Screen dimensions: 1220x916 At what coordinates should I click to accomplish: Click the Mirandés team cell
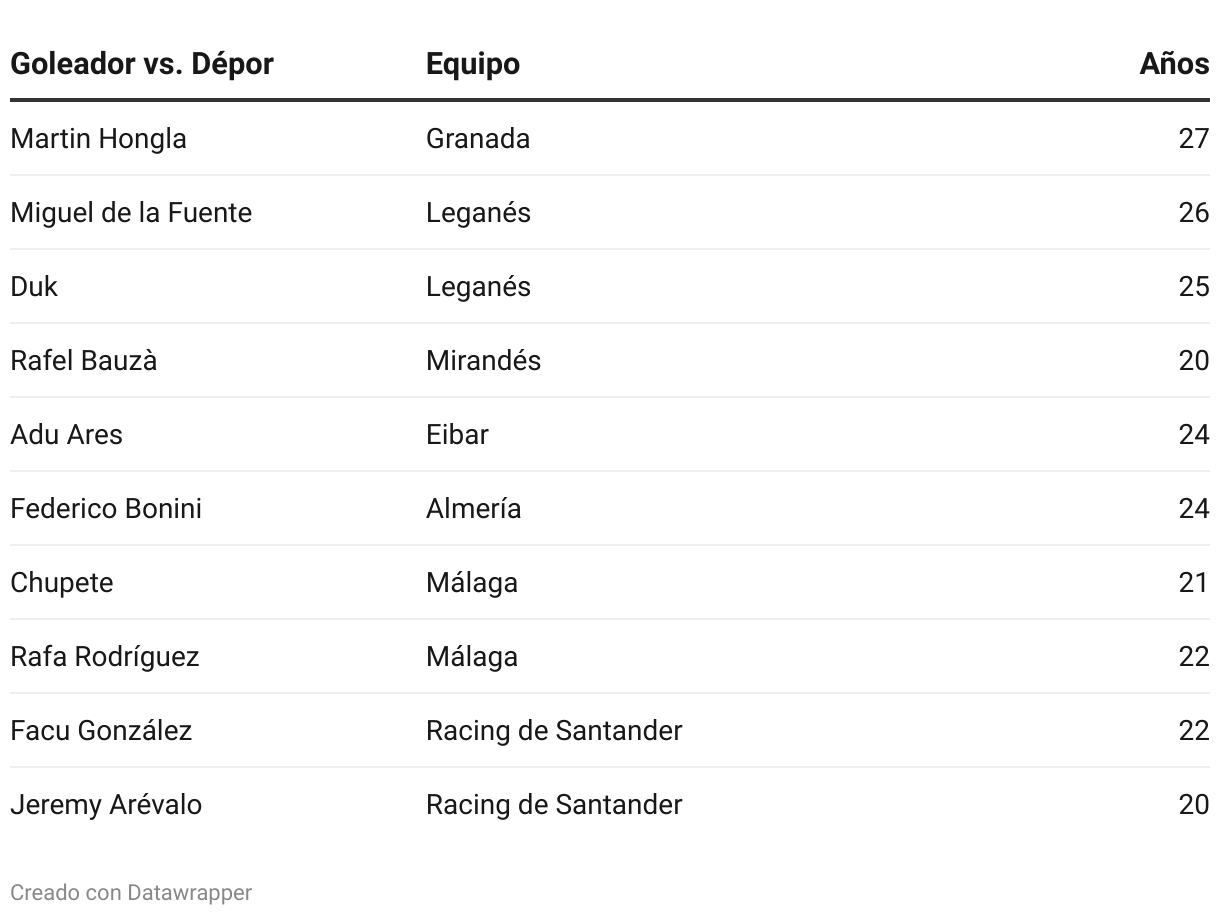[x=483, y=360]
